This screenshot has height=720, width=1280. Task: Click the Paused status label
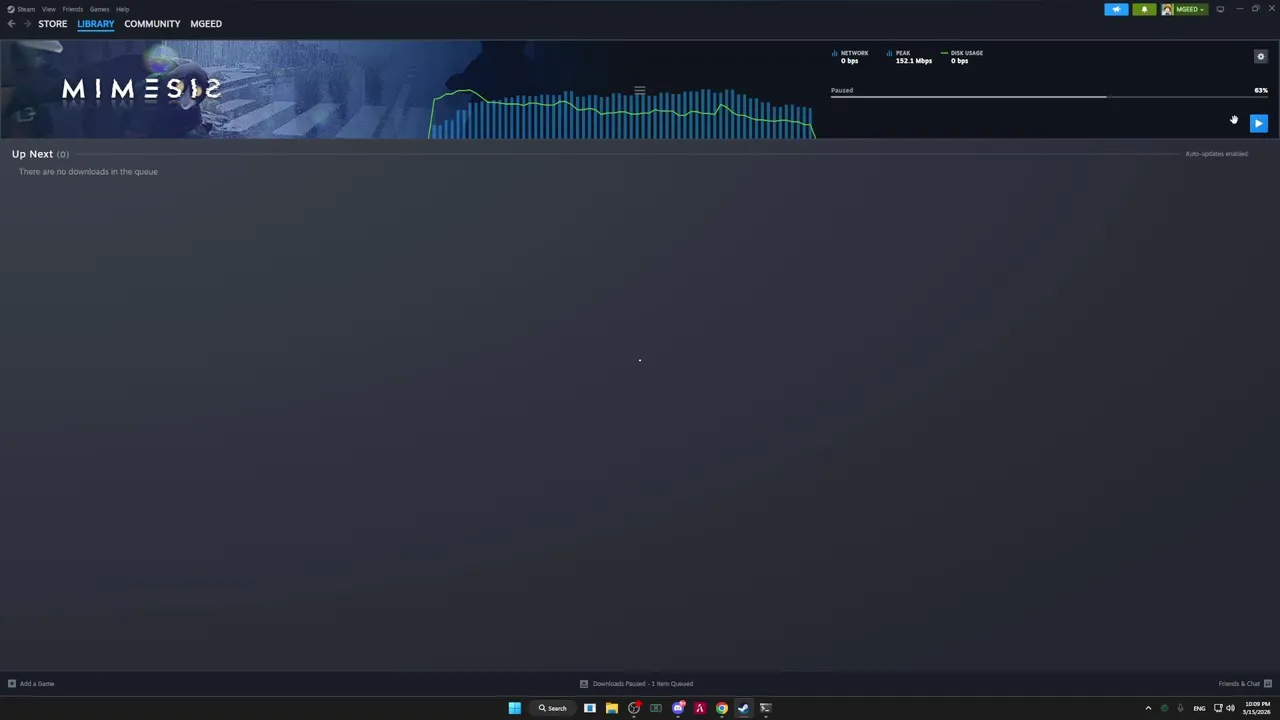[x=842, y=90]
